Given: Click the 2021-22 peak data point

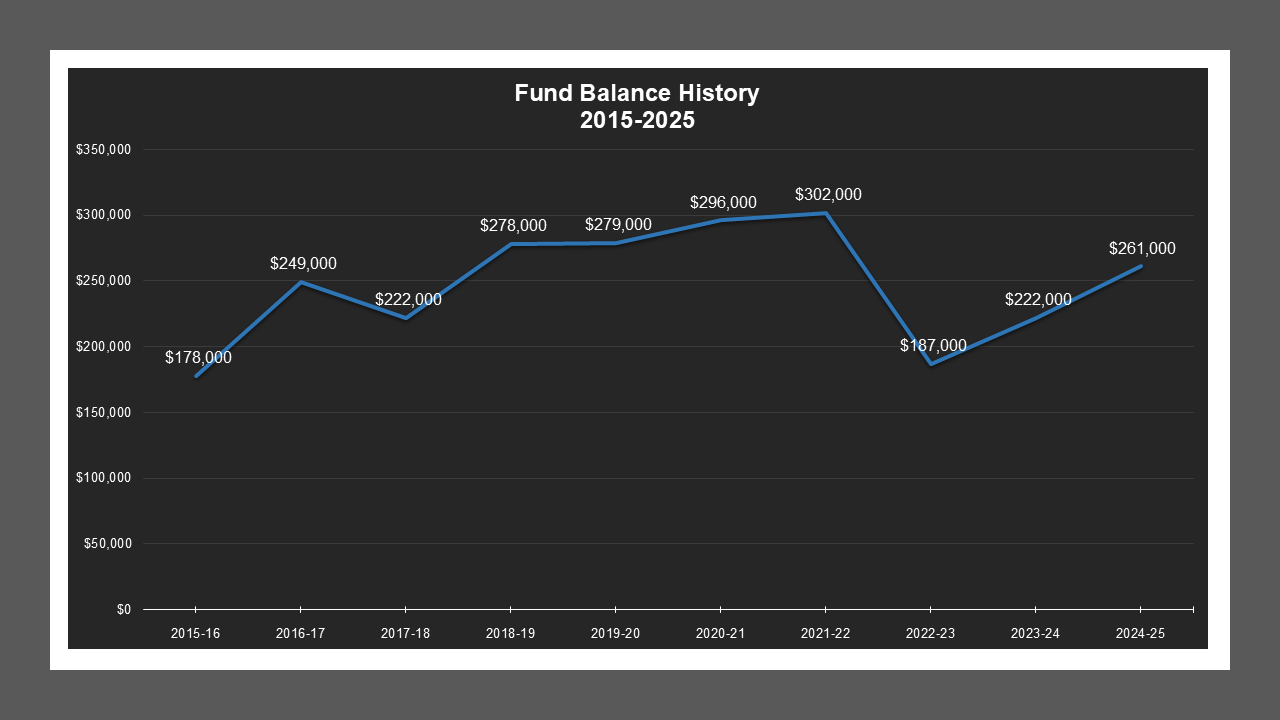Looking at the screenshot, I should [825, 213].
